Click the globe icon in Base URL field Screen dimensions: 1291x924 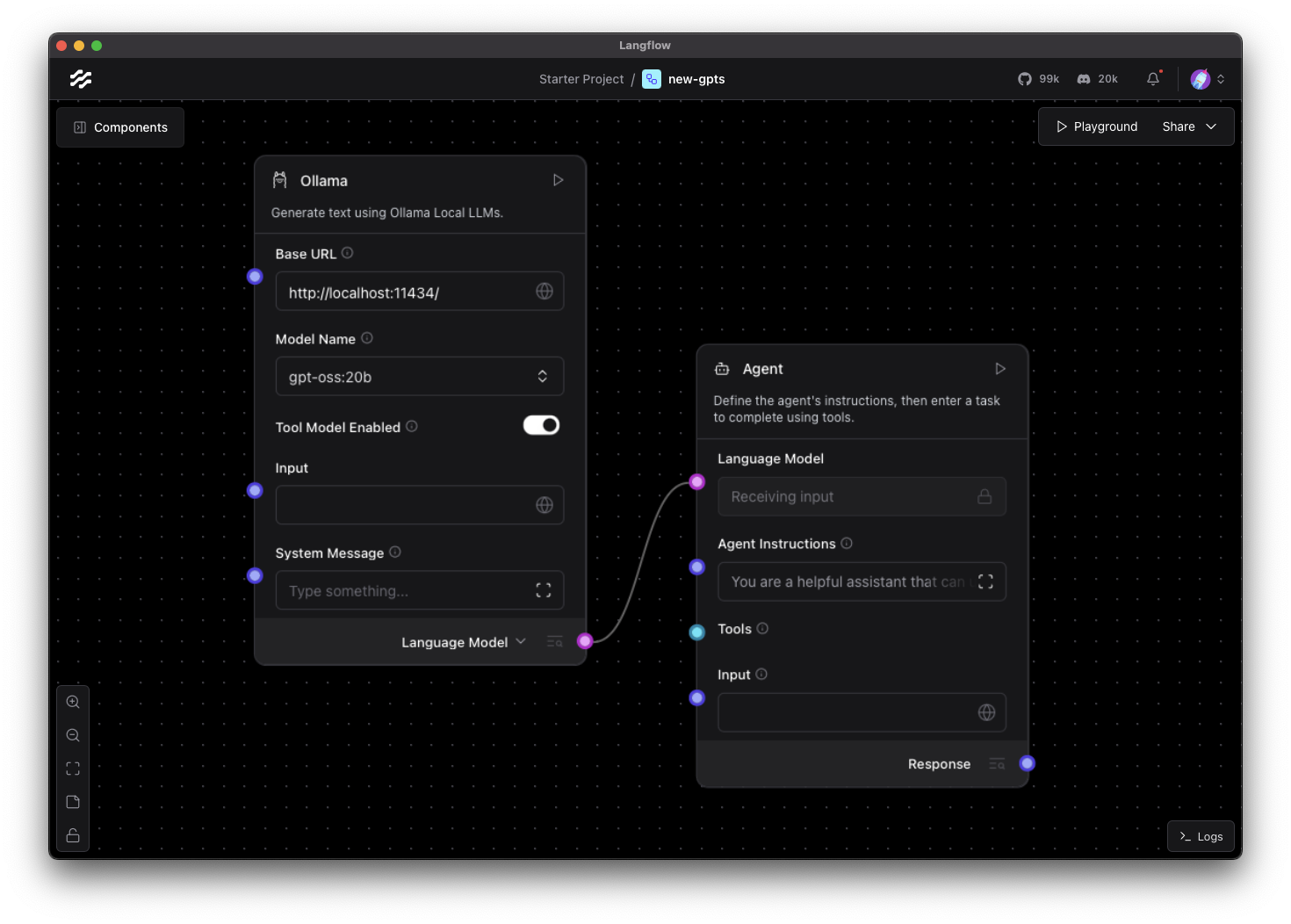(x=544, y=291)
